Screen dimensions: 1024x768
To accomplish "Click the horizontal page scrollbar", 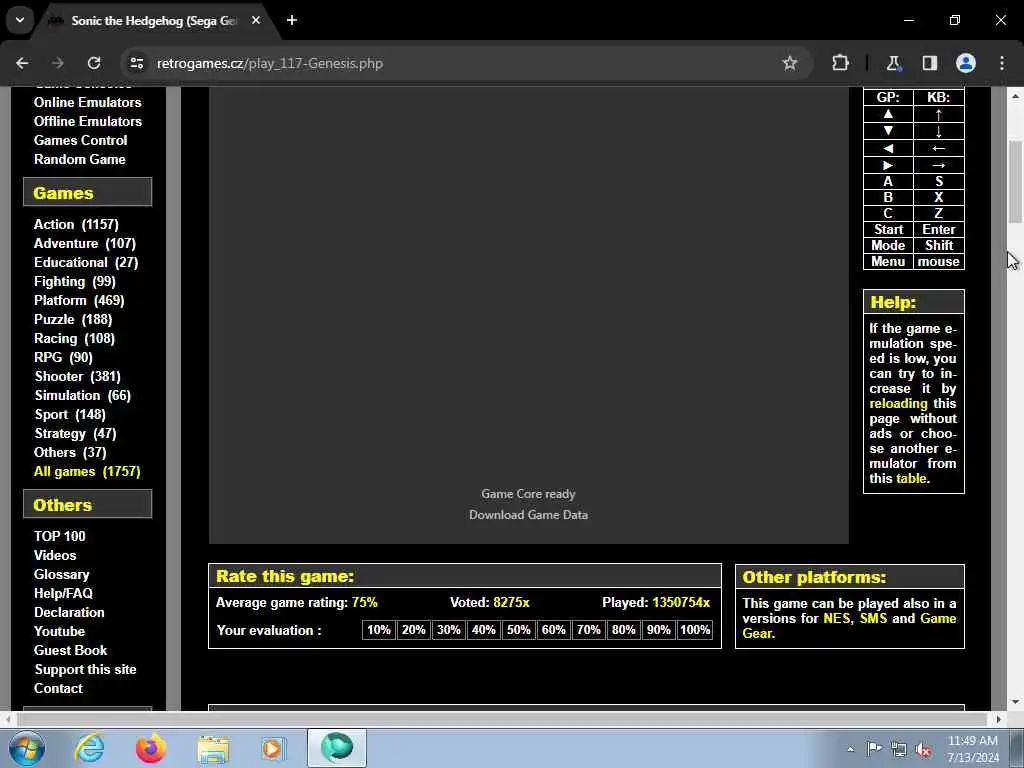I will point(502,719).
